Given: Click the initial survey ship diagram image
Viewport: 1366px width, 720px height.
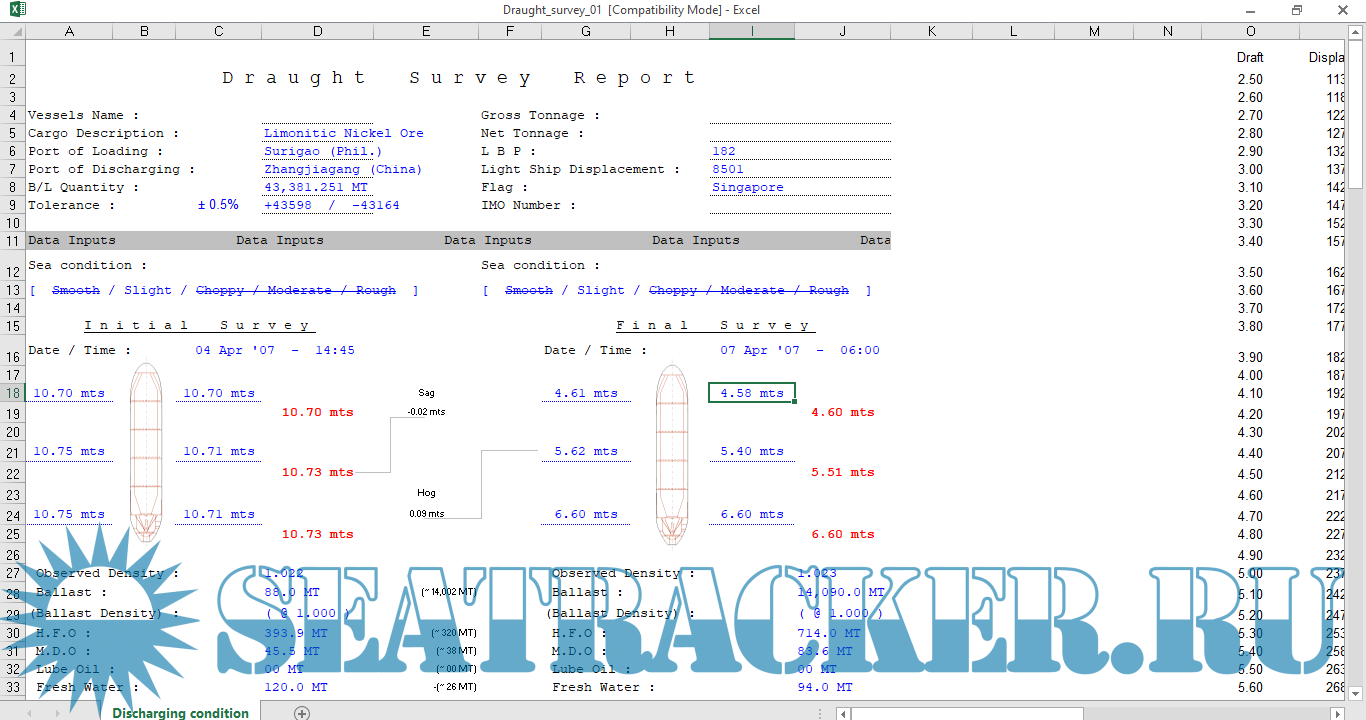Looking at the screenshot, I should click(x=146, y=453).
